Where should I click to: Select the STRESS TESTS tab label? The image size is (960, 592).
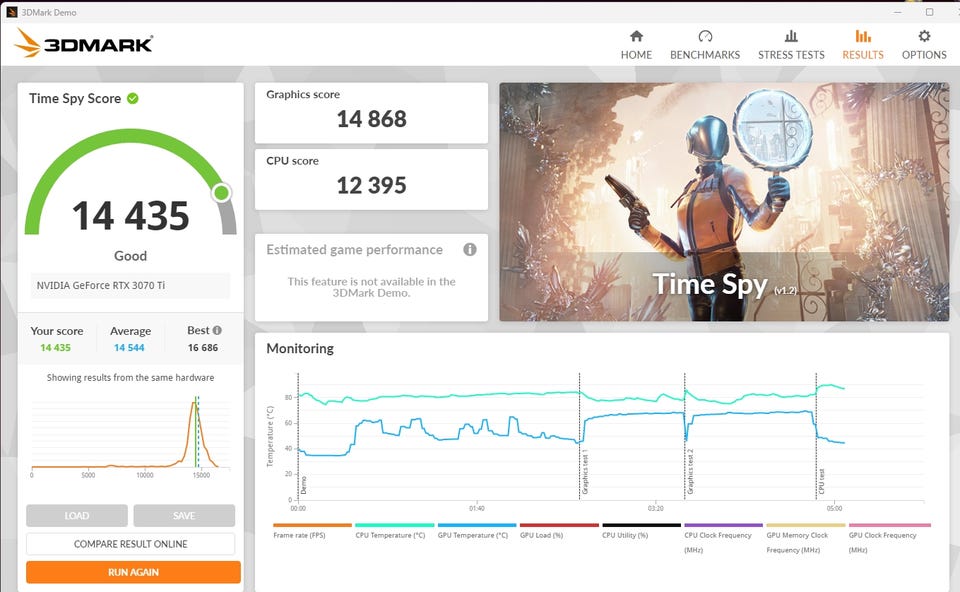(791, 54)
